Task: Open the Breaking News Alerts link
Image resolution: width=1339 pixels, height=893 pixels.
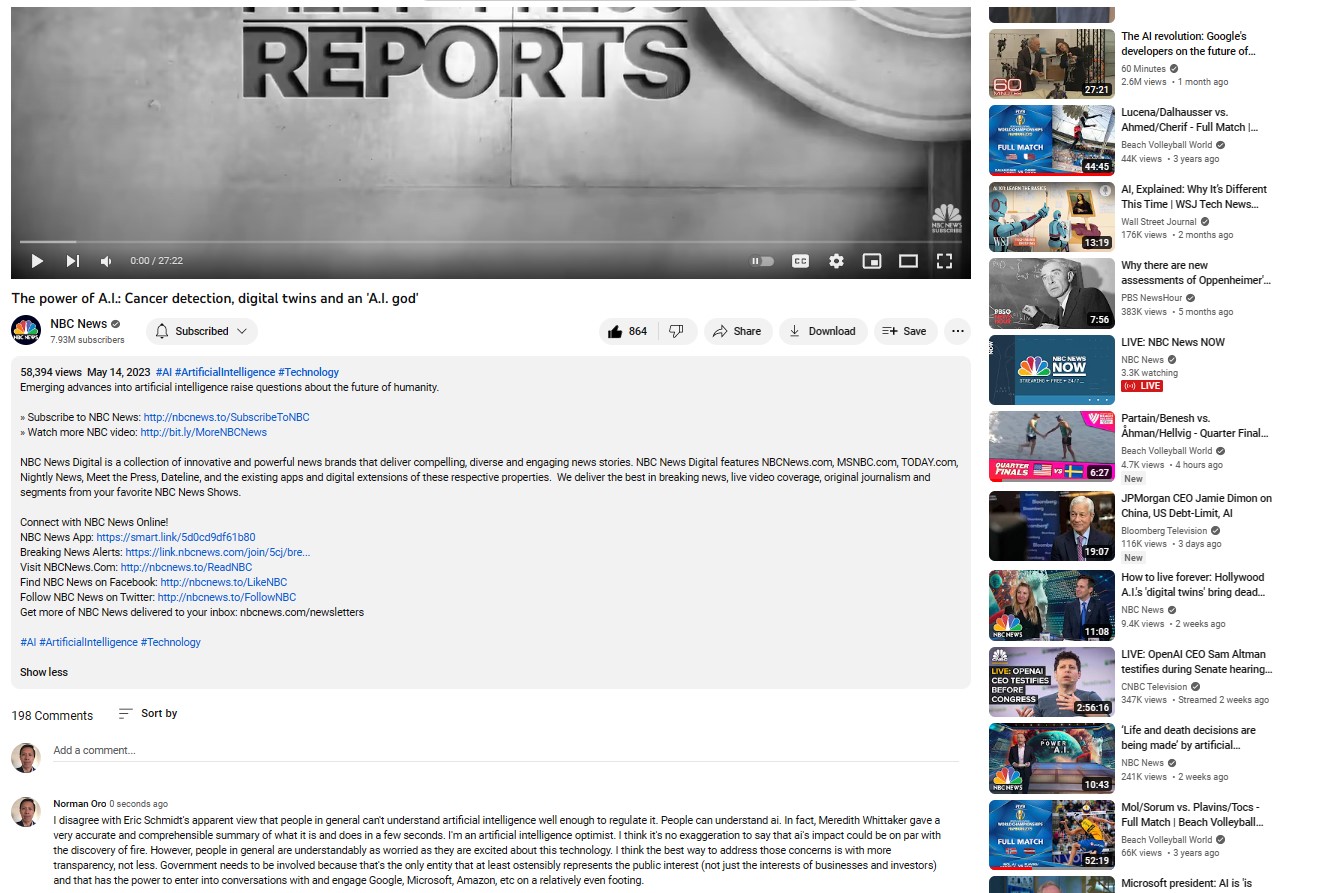Action: [x=218, y=552]
